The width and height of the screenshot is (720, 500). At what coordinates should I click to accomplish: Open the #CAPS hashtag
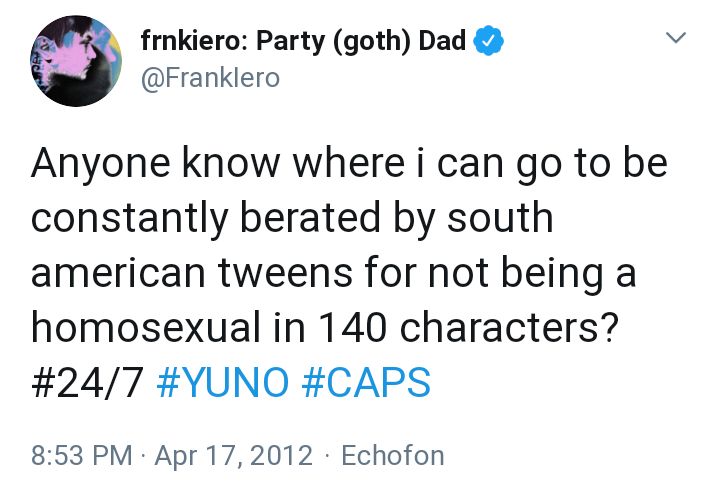[x=366, y=382]
